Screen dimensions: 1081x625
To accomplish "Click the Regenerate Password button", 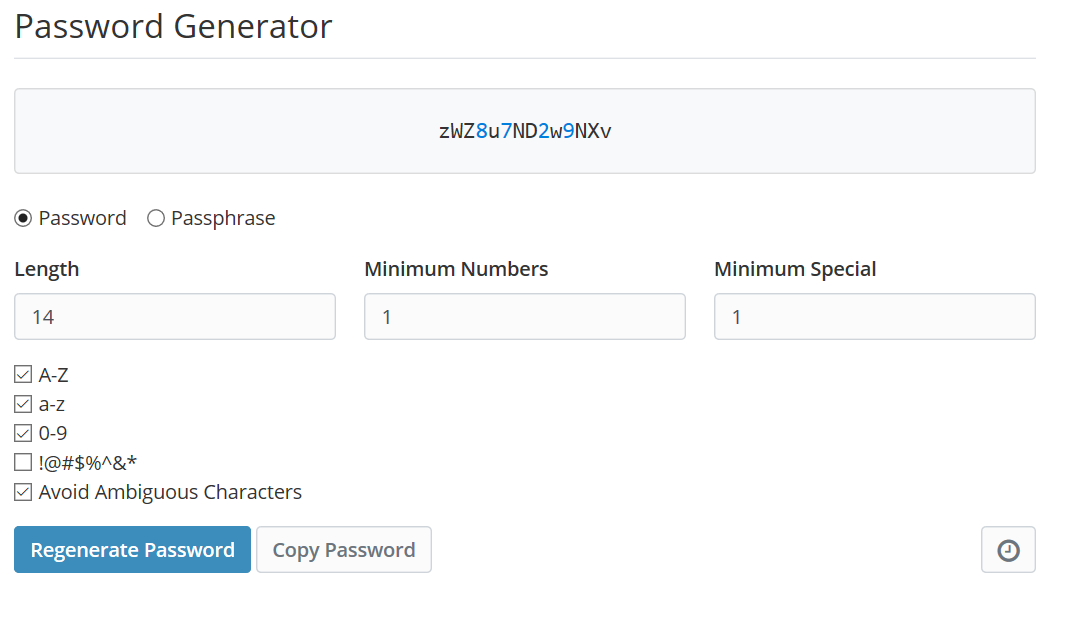I will [131, 549].
